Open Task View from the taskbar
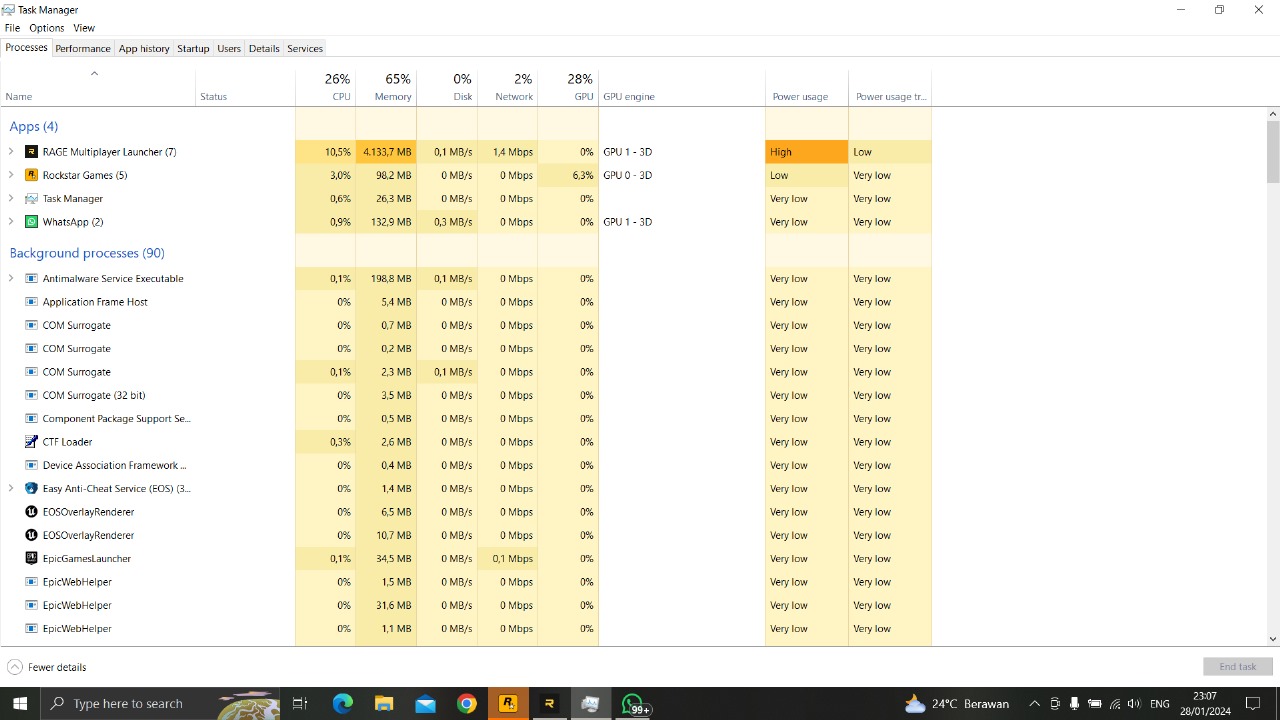This screenshot has width=1280, height=720. (300, 704)
